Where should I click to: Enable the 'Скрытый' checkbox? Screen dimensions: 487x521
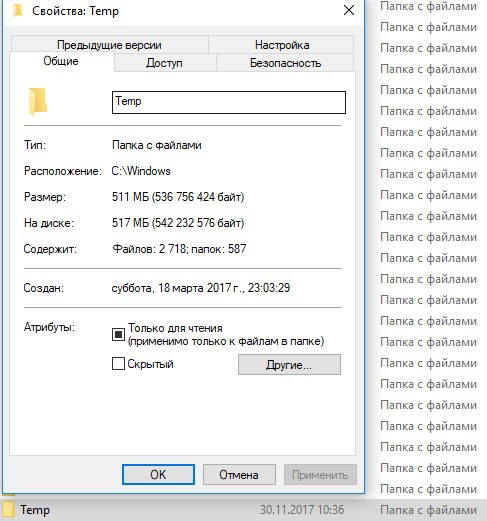118,364
